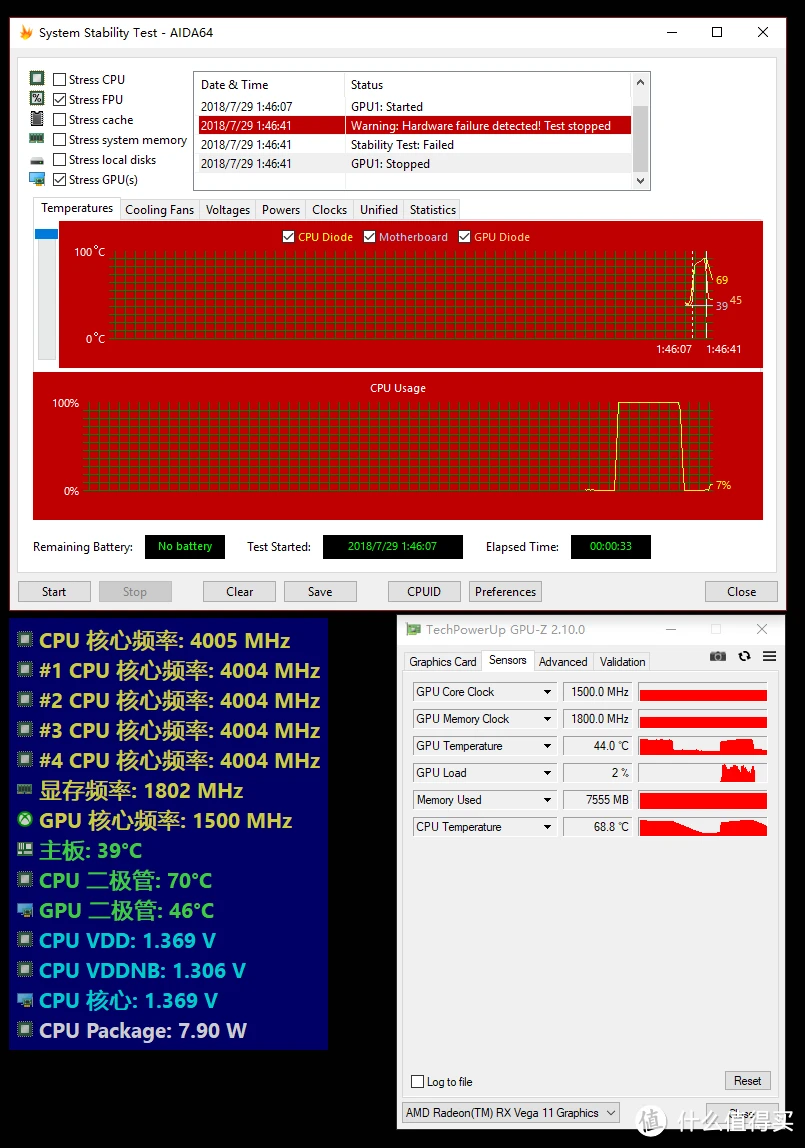Enable the Stress local disks checkbox
This screenshot has height=1148, width=805.
(60, 160)
